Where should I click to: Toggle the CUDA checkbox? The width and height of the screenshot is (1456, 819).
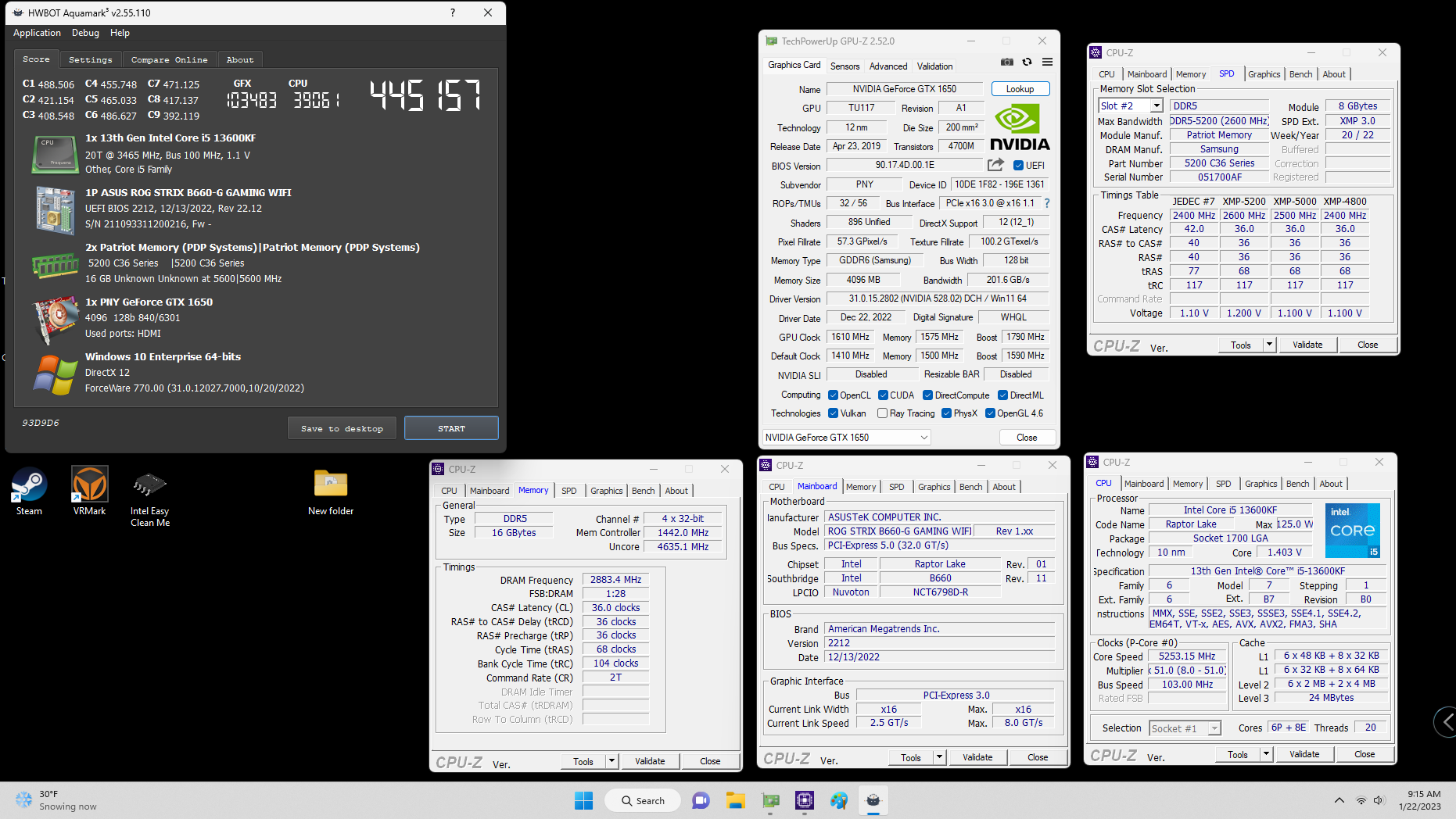coord(883,395)
